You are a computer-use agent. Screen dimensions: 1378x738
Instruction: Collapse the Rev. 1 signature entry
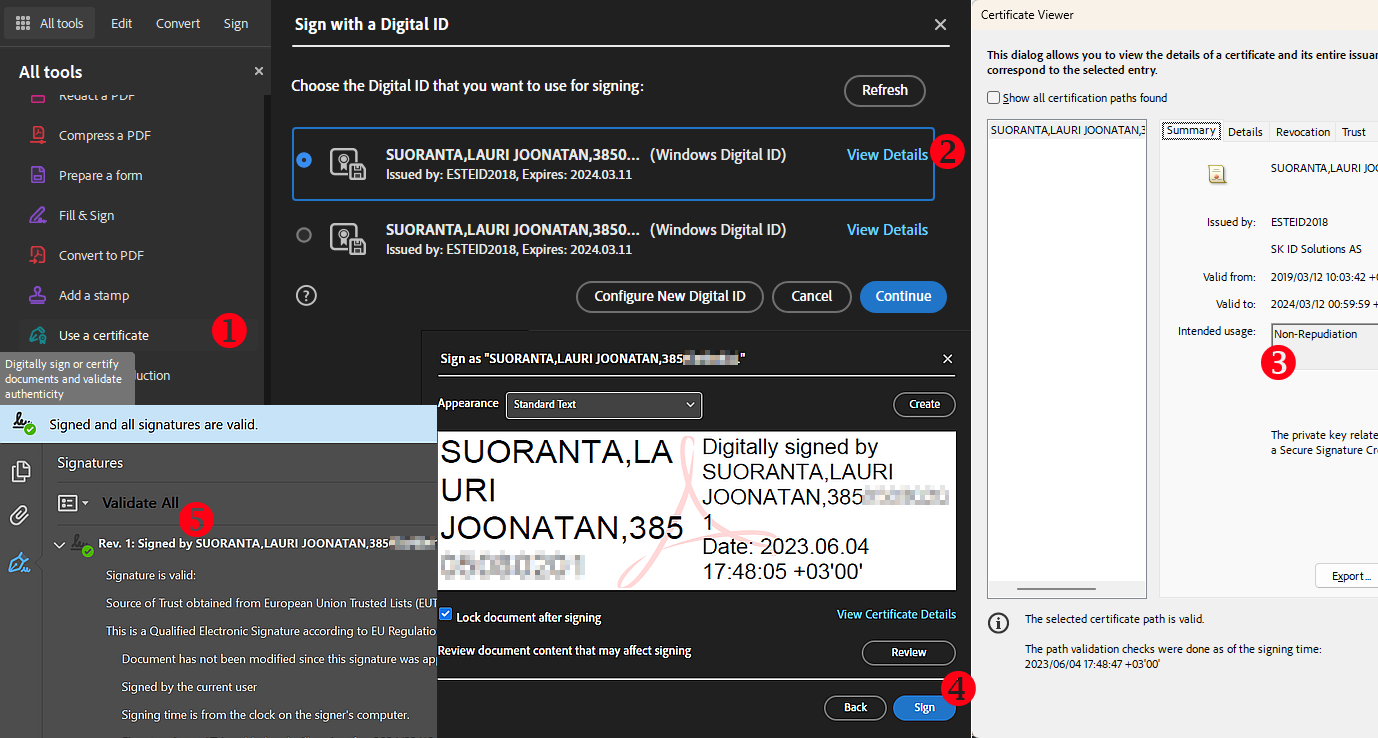pos(60,545)
